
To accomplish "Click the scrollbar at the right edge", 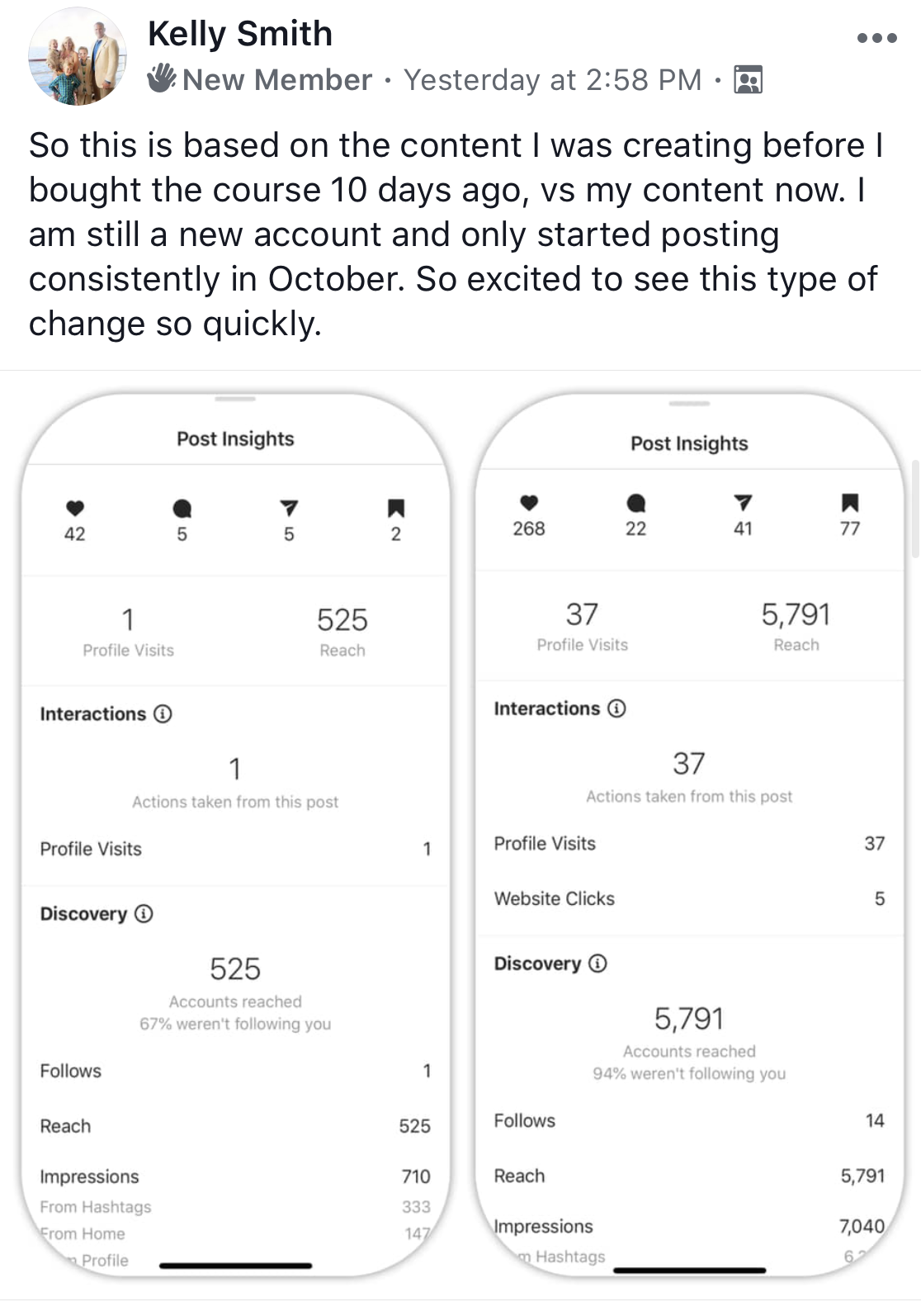I will click(x=915, y=509).
